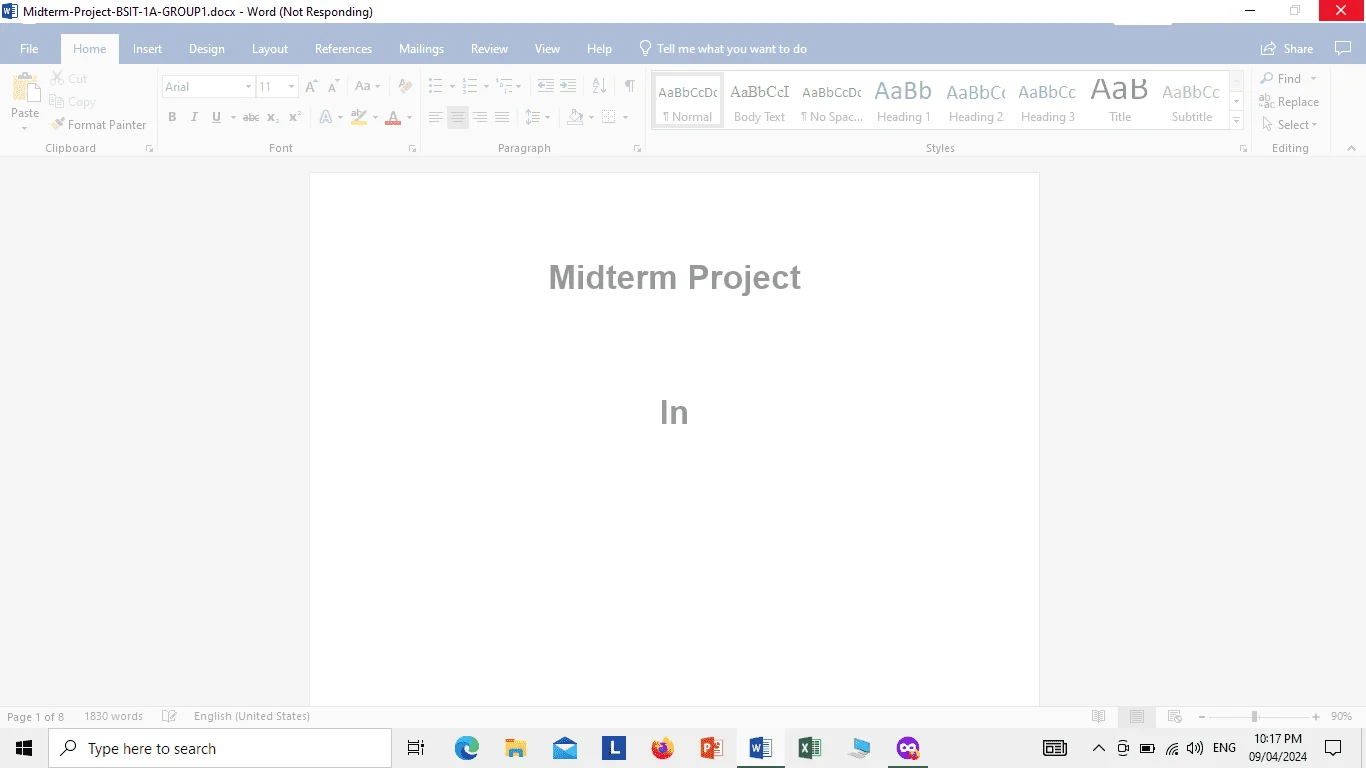Collapse the ribbon with chevron
This screenshot has width=1366, height=768.
[x=1351, y=148]
